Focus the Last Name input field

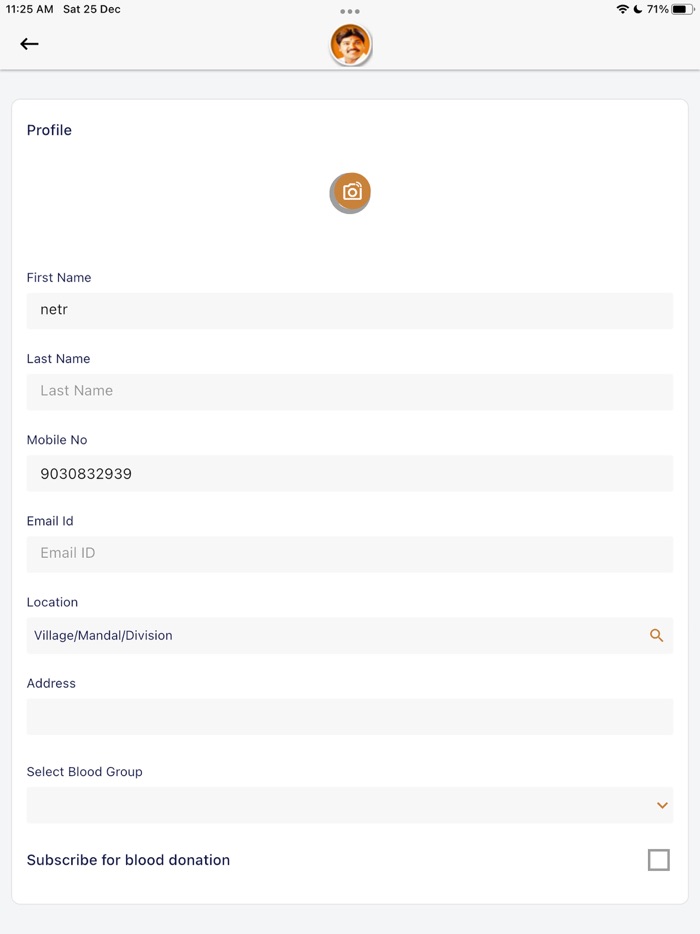pyautogui.click(x=350, y=391)
